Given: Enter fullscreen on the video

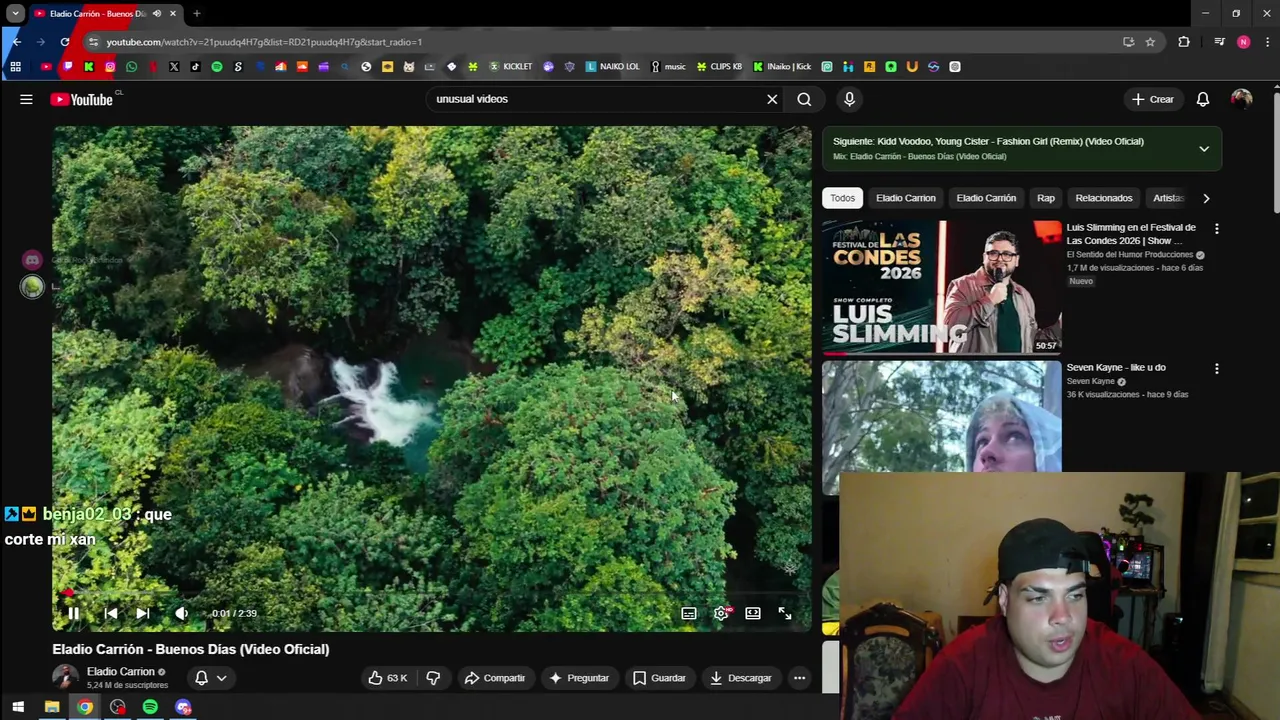Looking at the screenshot, I should pyautogui.click(x=785, y=613).
